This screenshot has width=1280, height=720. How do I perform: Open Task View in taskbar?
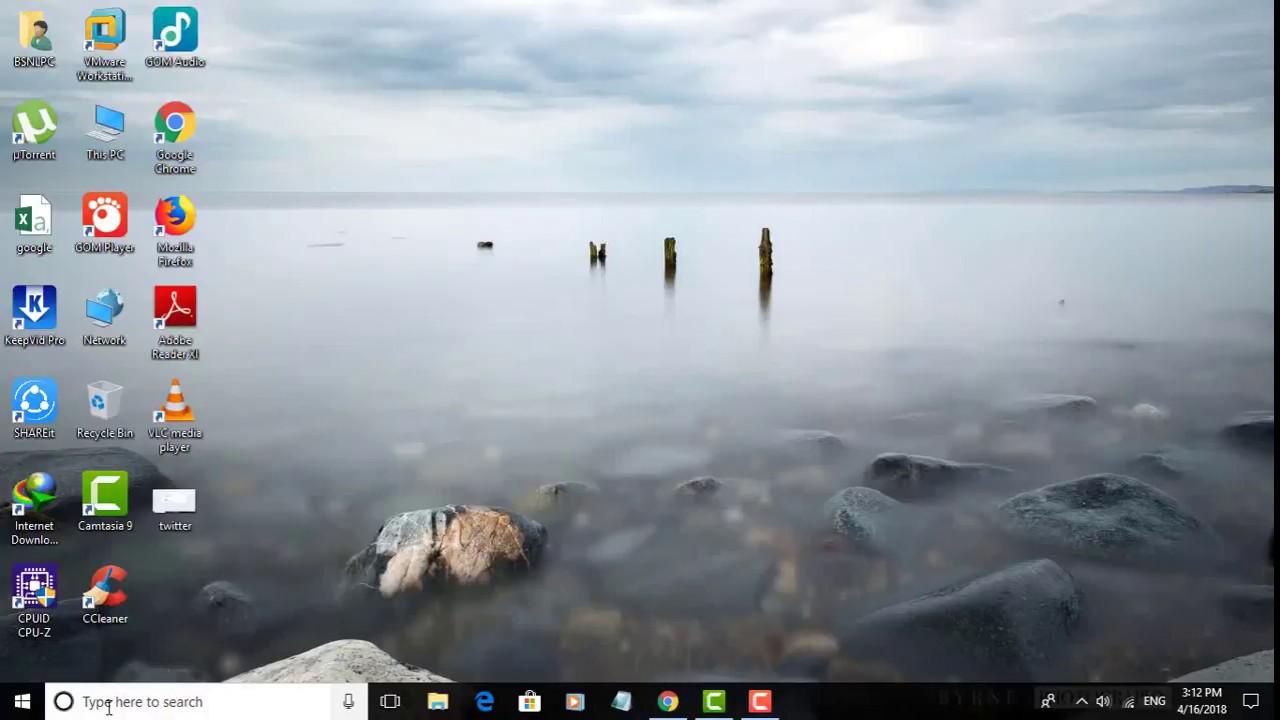(390, 702)
